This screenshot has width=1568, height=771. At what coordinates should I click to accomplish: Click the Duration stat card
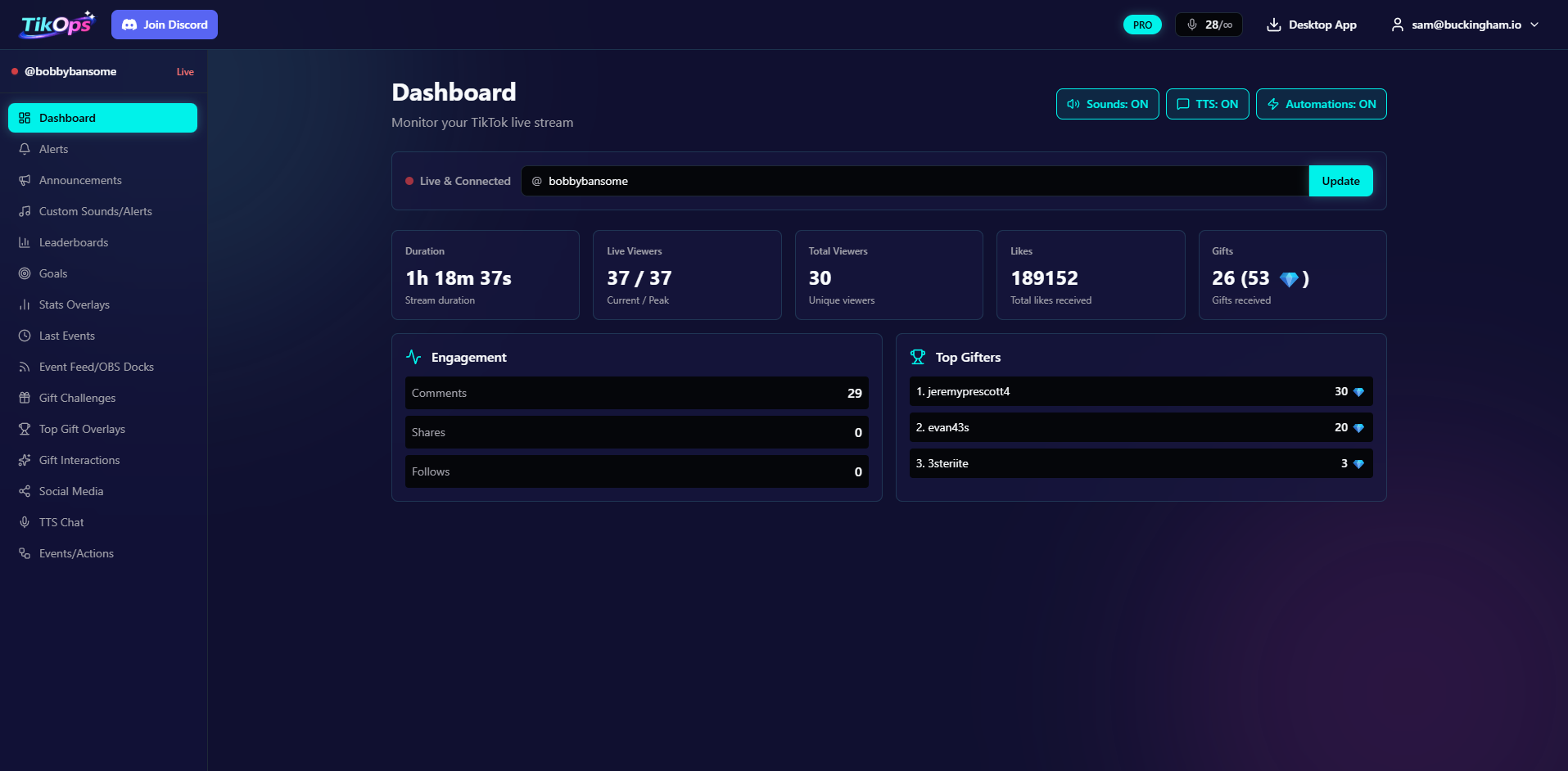[486, 275]
